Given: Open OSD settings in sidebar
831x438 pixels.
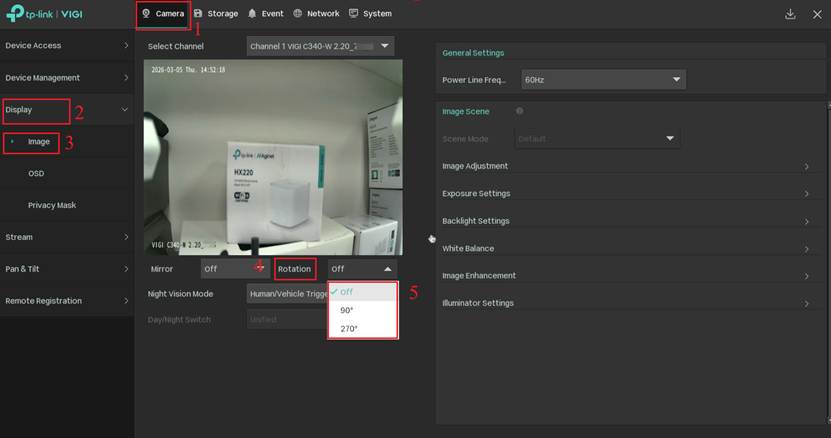Looking at the screenshot, I should point(36,174).
